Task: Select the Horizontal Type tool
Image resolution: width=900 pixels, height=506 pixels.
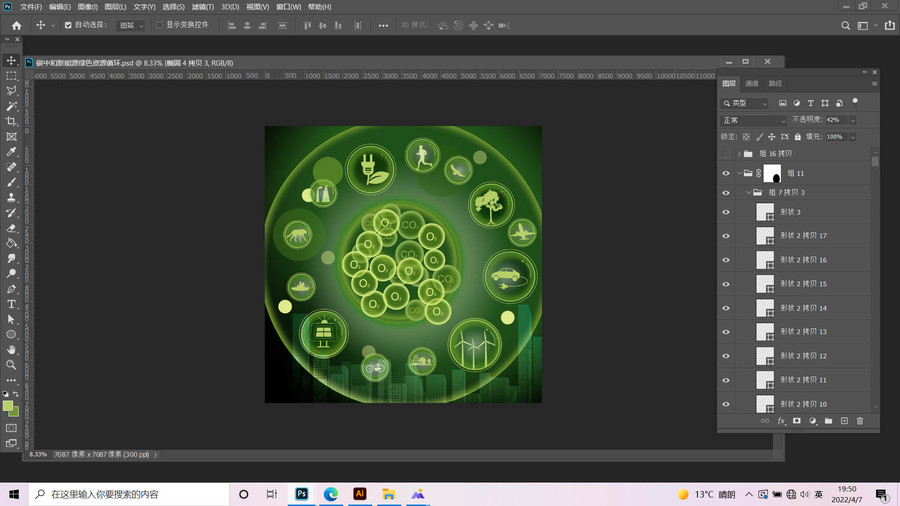Action: [11, 304]
